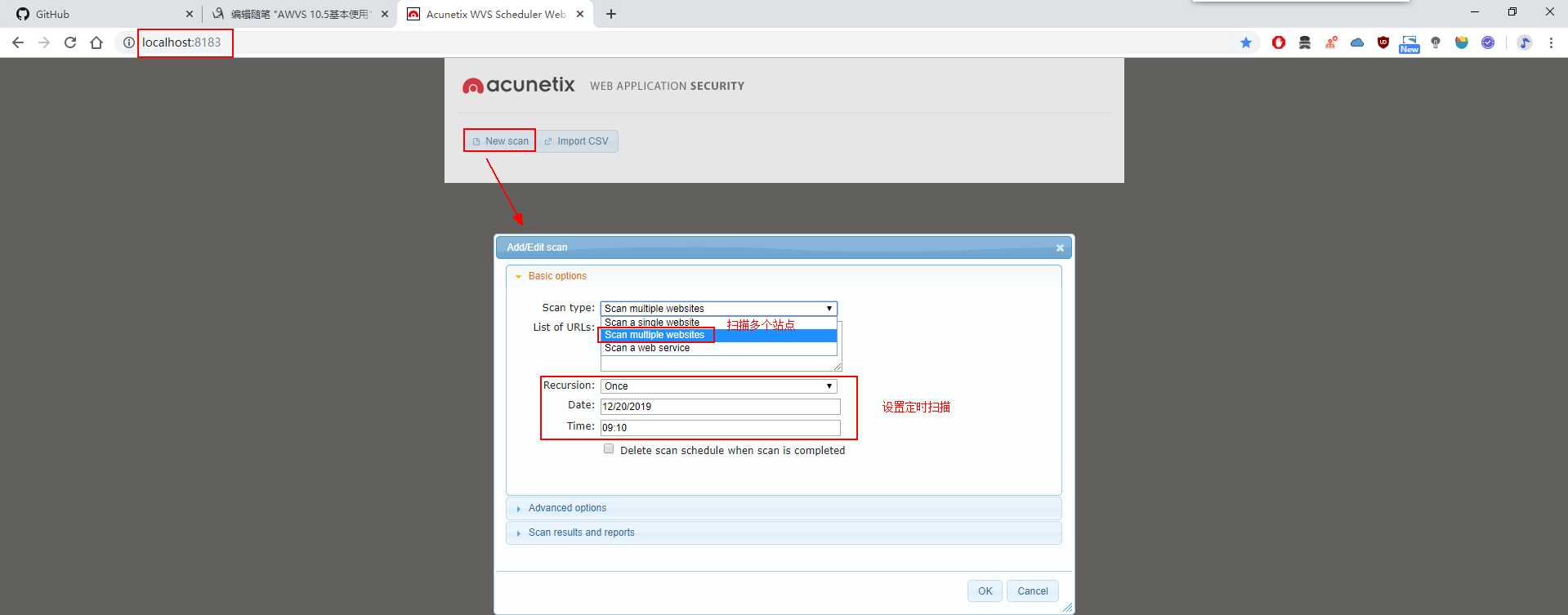Viewport: 1568px width, 615px height.
Task: Open the incognito hat extension icon
Action: [1305, 42]
